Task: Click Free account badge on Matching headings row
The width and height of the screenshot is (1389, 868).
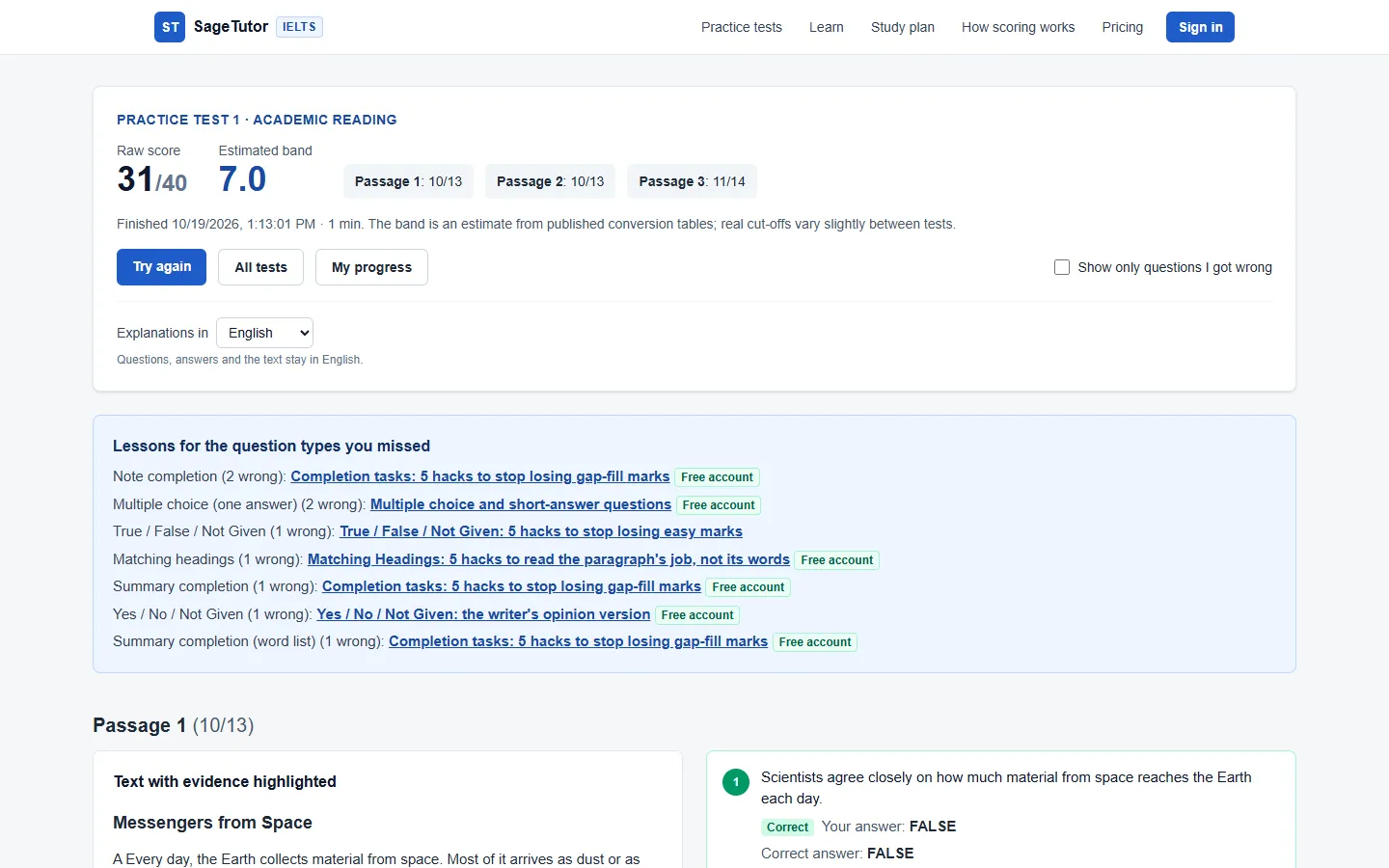Action: coord(837,560)
